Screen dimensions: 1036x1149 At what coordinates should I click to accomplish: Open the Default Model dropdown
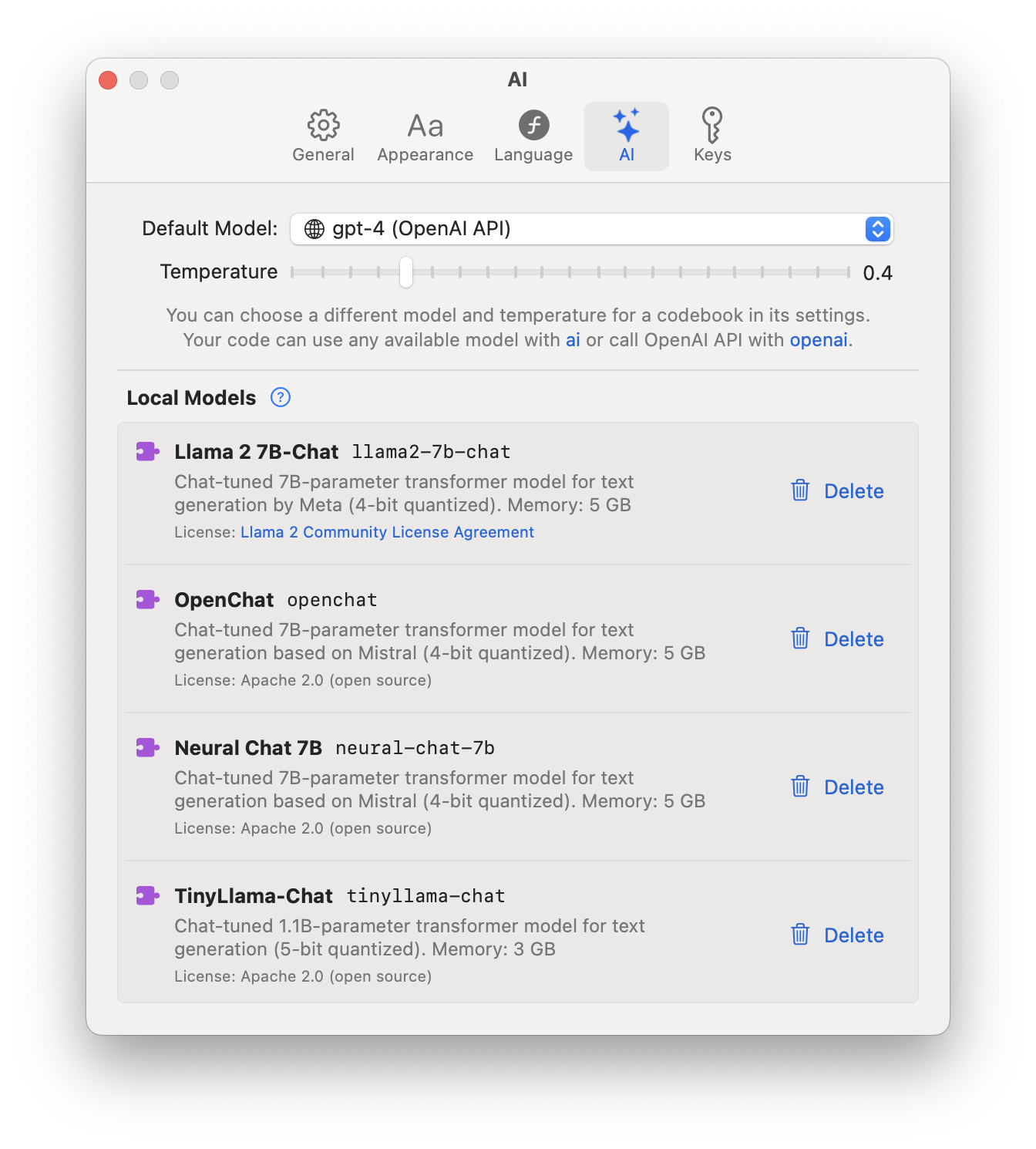(x=590, y=229)
